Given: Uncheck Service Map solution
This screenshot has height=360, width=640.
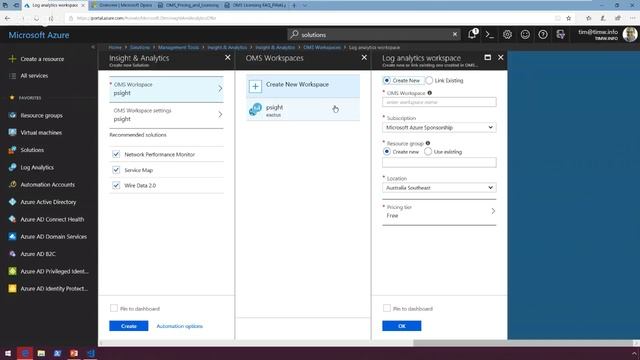Looking at the screenshot, I should point(116,170).
